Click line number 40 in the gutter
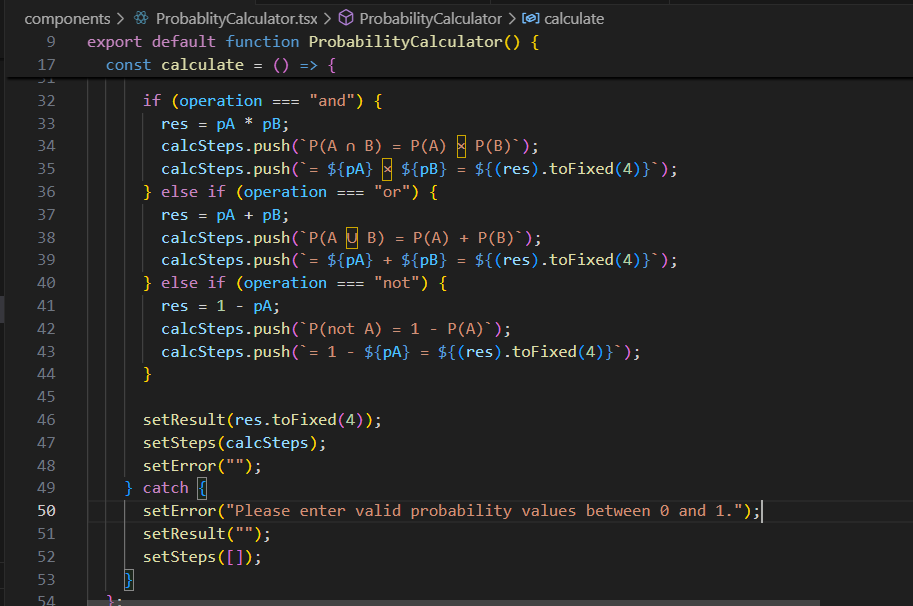Image resolution: width=913 pixels, height=606 pixels. coord(47,282)
